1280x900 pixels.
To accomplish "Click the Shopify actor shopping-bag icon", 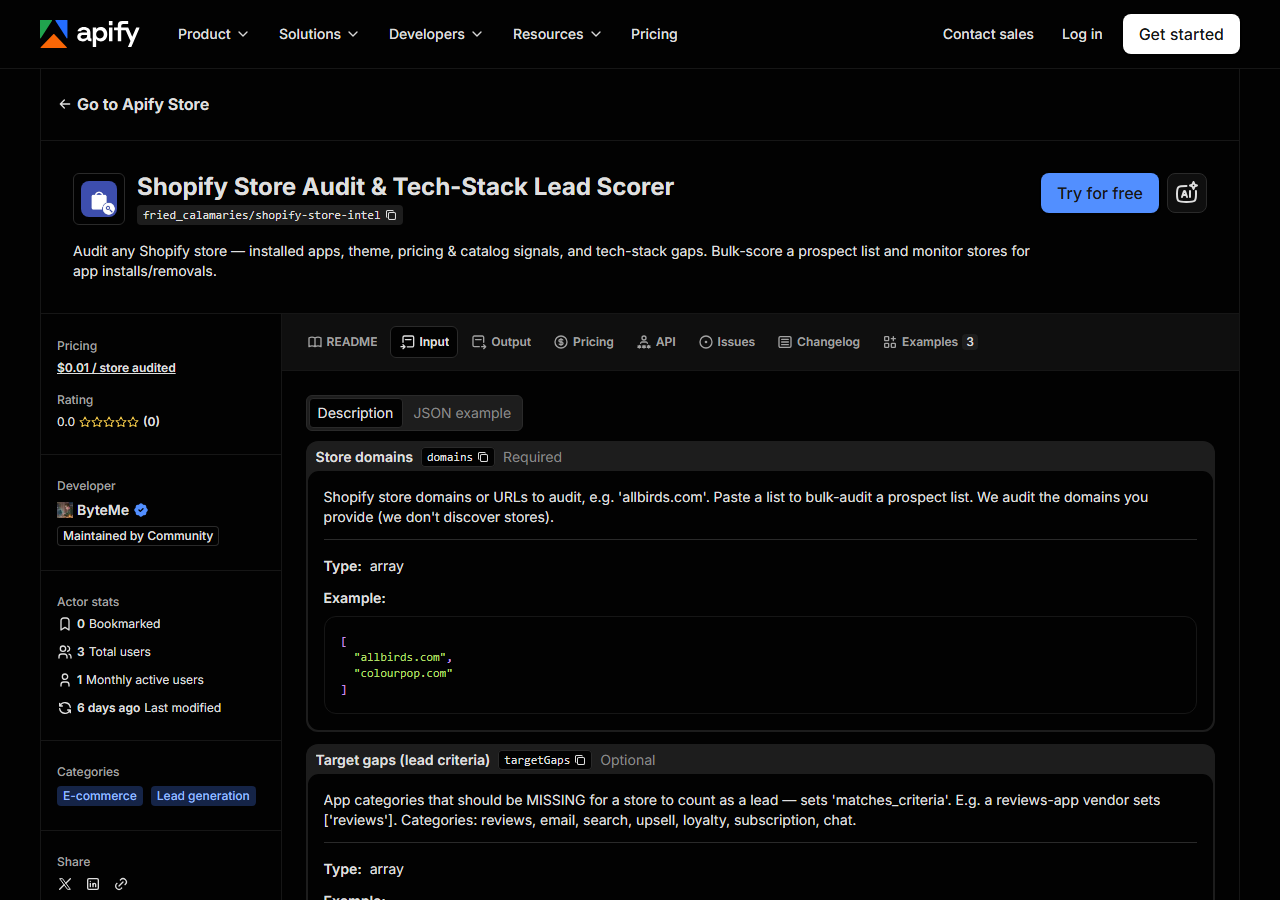I will [x=99, y=199].
